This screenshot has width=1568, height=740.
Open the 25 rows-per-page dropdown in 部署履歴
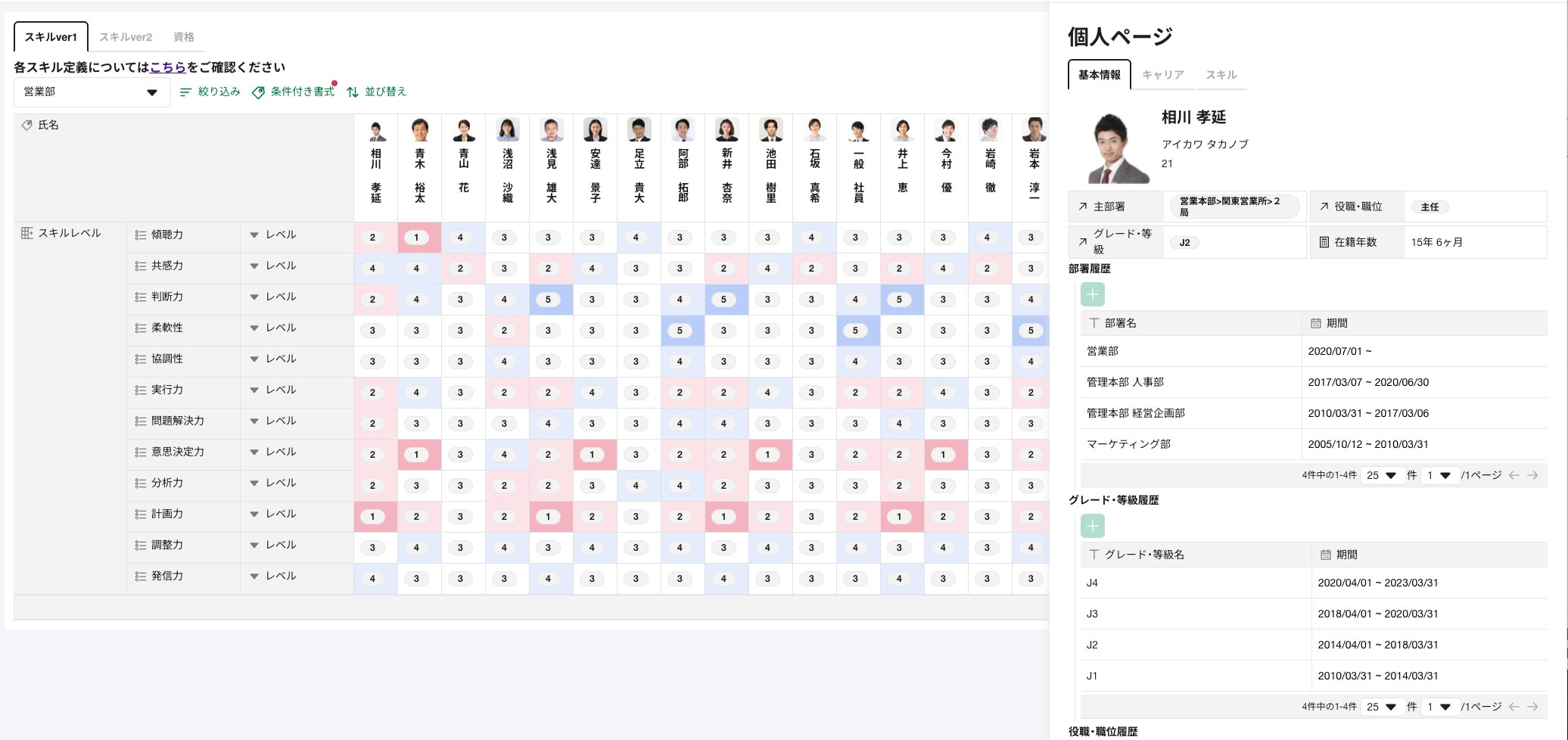coord(1381,475)
